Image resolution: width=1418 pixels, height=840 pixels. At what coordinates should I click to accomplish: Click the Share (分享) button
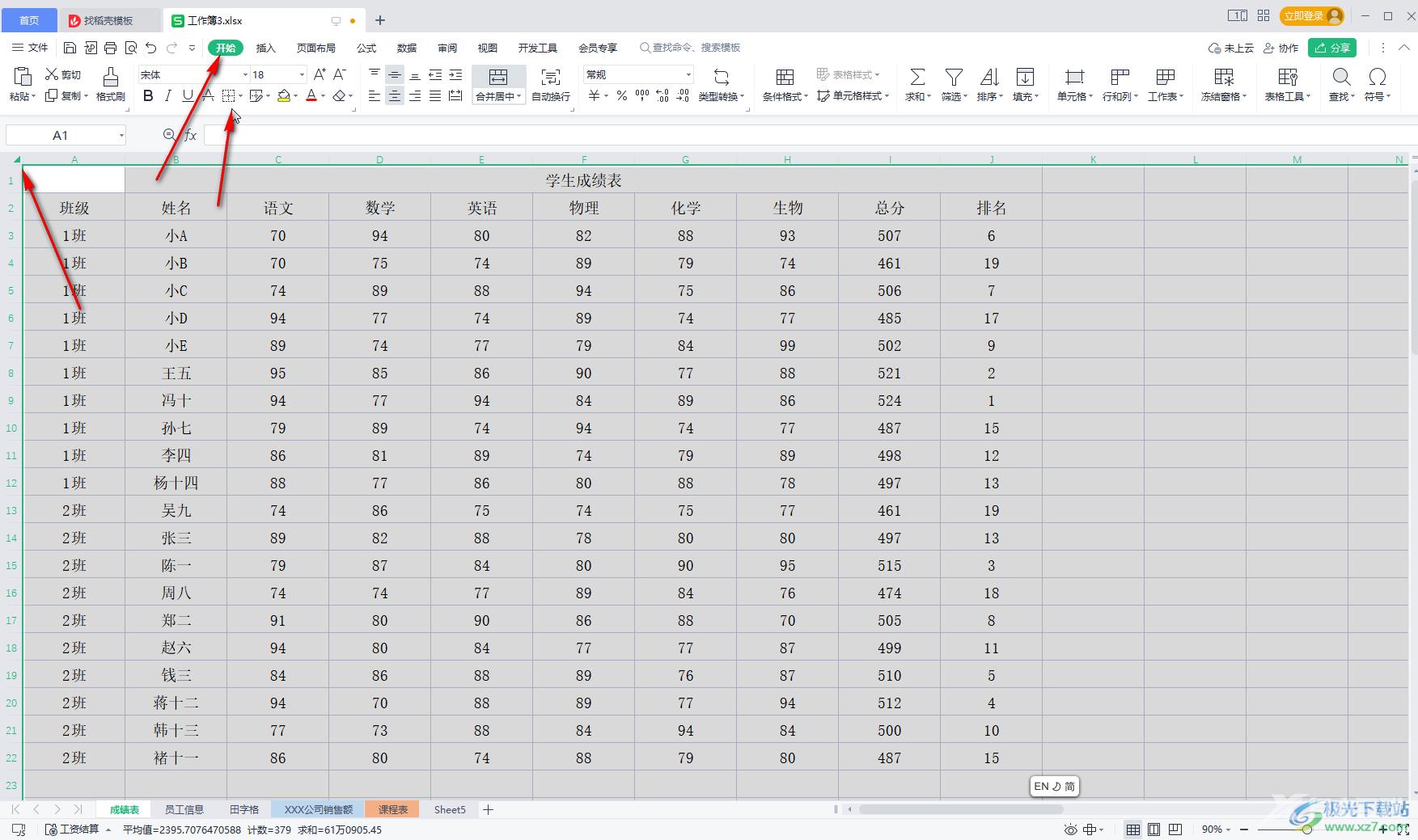click(1332, 48)
